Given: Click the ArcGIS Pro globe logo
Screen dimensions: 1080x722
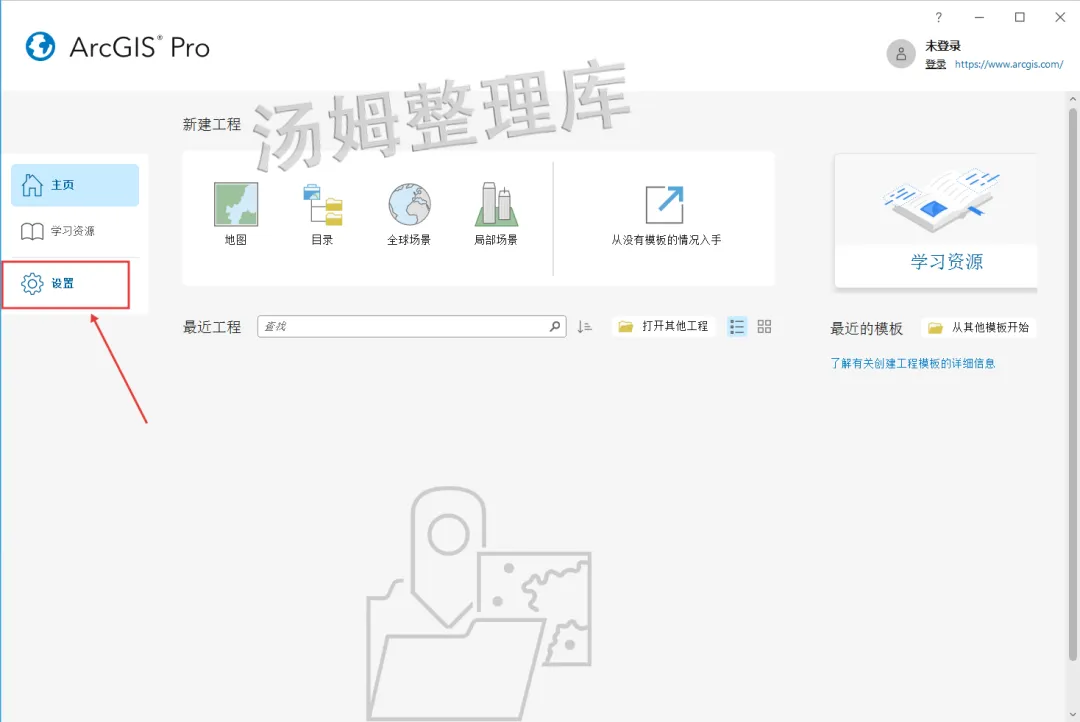Looking at the screenshot, I should [x=40, y=47].
